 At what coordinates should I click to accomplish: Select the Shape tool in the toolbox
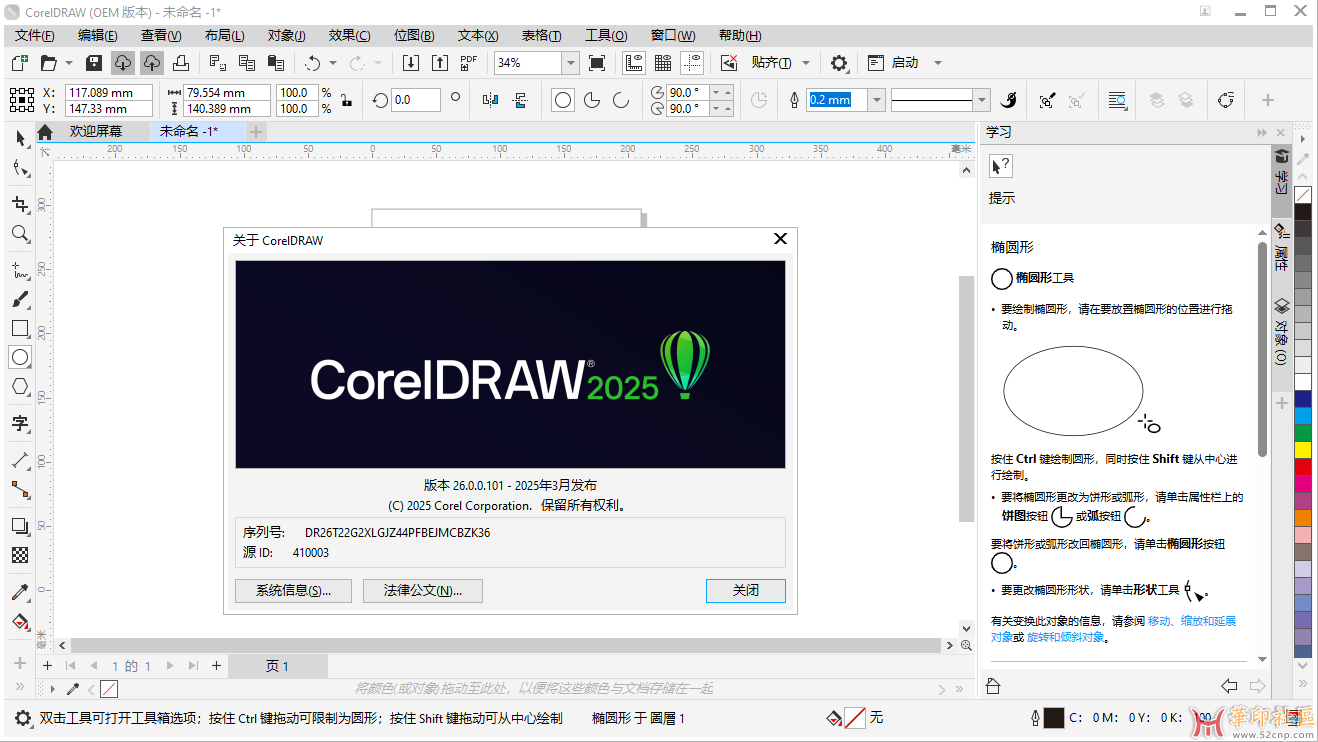(x=20, y=169)
